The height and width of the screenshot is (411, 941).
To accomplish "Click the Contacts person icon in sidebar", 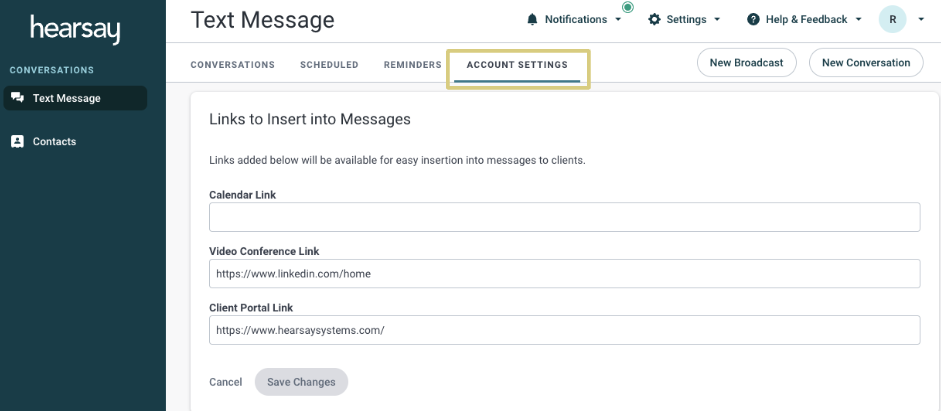I will click(x=17, y=142).
